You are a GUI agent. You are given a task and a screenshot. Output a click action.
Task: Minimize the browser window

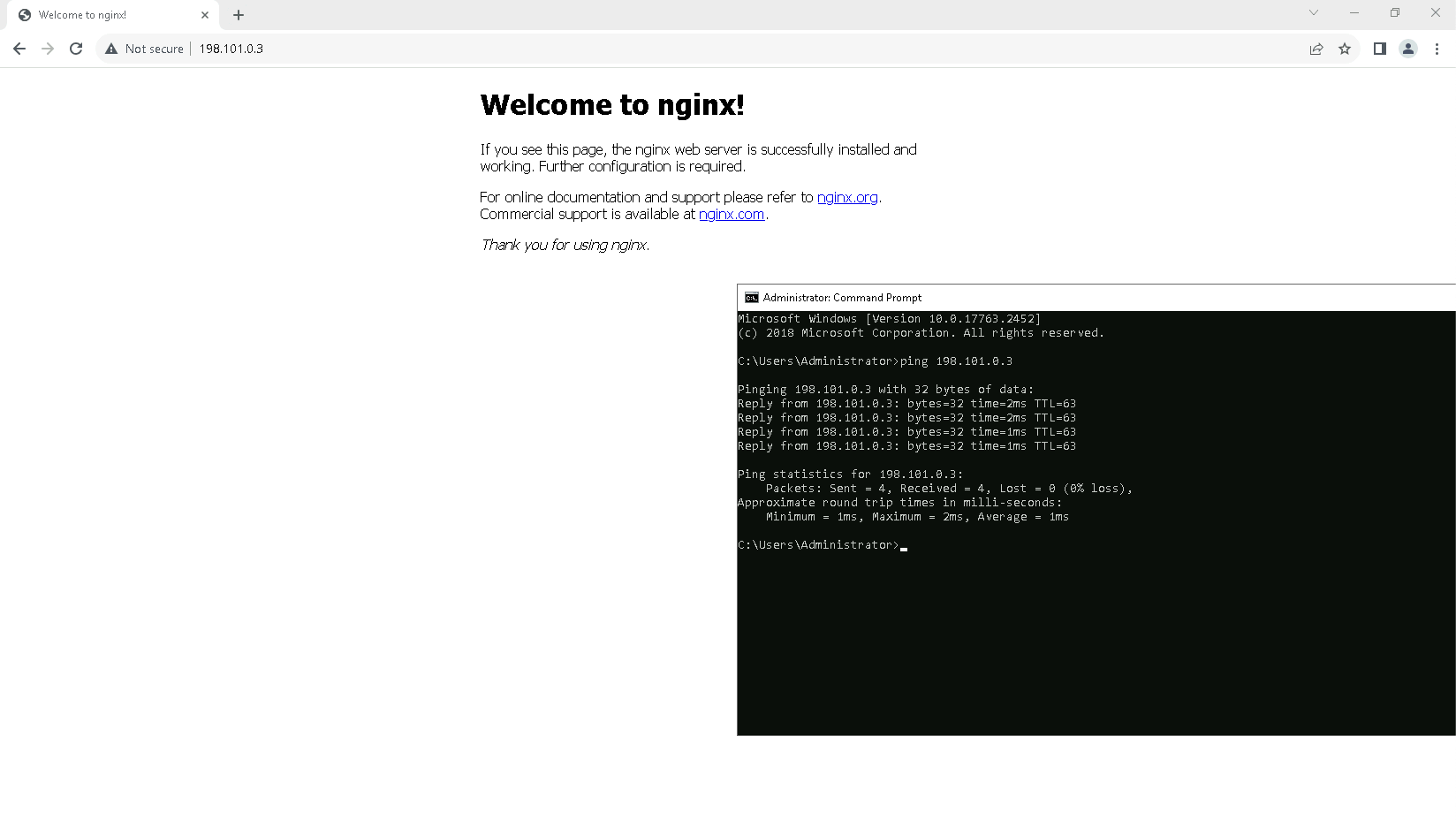click(x=1354, y=12)
